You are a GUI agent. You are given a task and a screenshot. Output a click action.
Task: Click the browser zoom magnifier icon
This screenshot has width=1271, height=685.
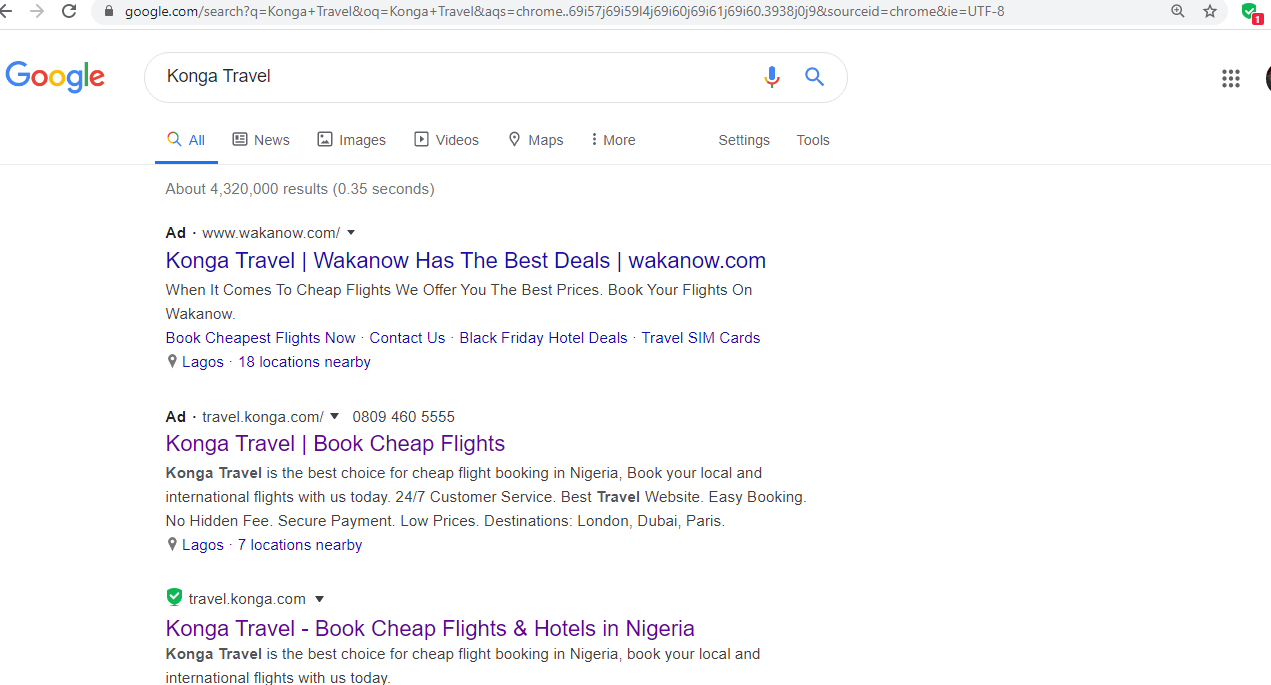[x=1177, y=11]
